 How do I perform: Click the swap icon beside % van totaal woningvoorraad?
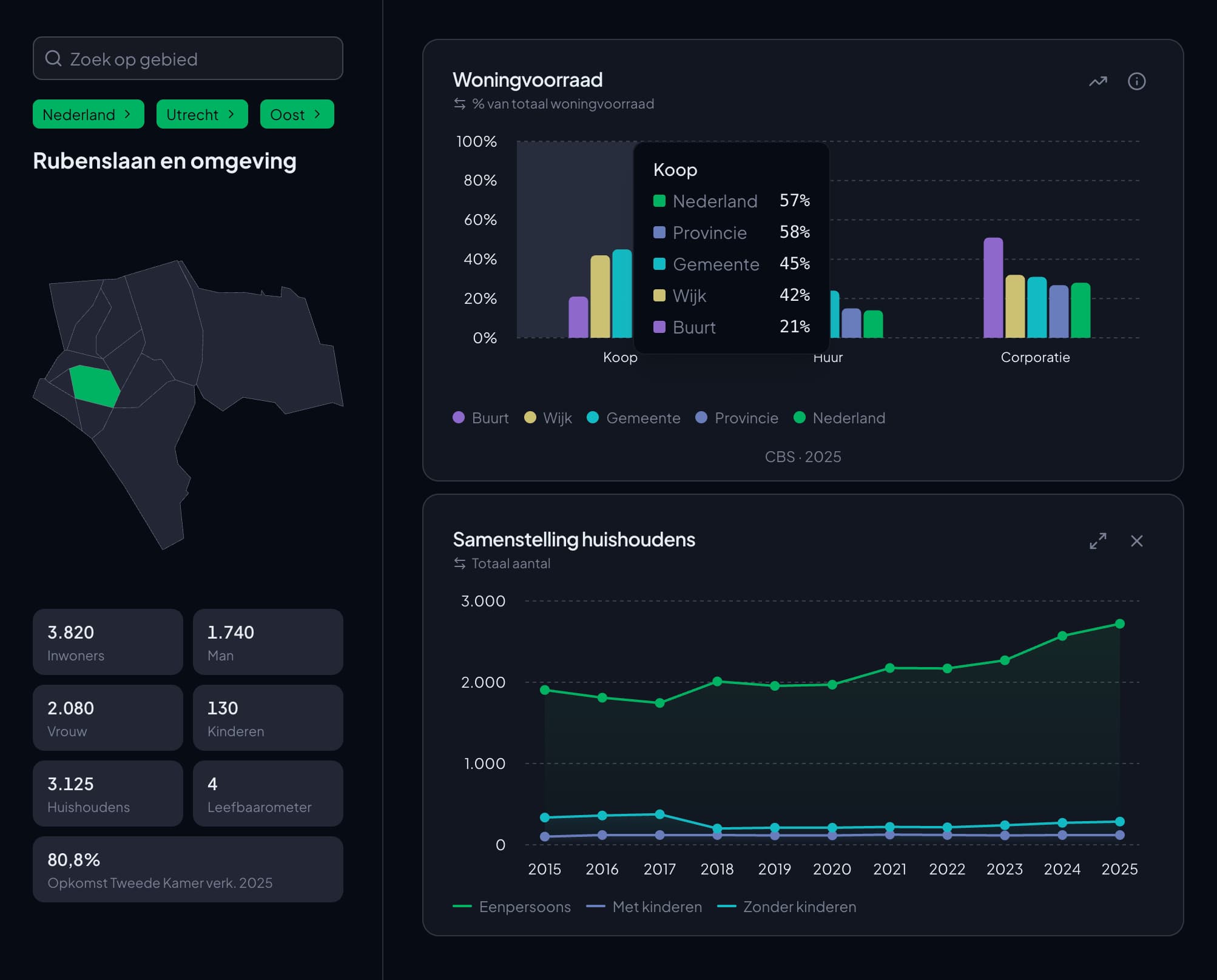point(460,104)
